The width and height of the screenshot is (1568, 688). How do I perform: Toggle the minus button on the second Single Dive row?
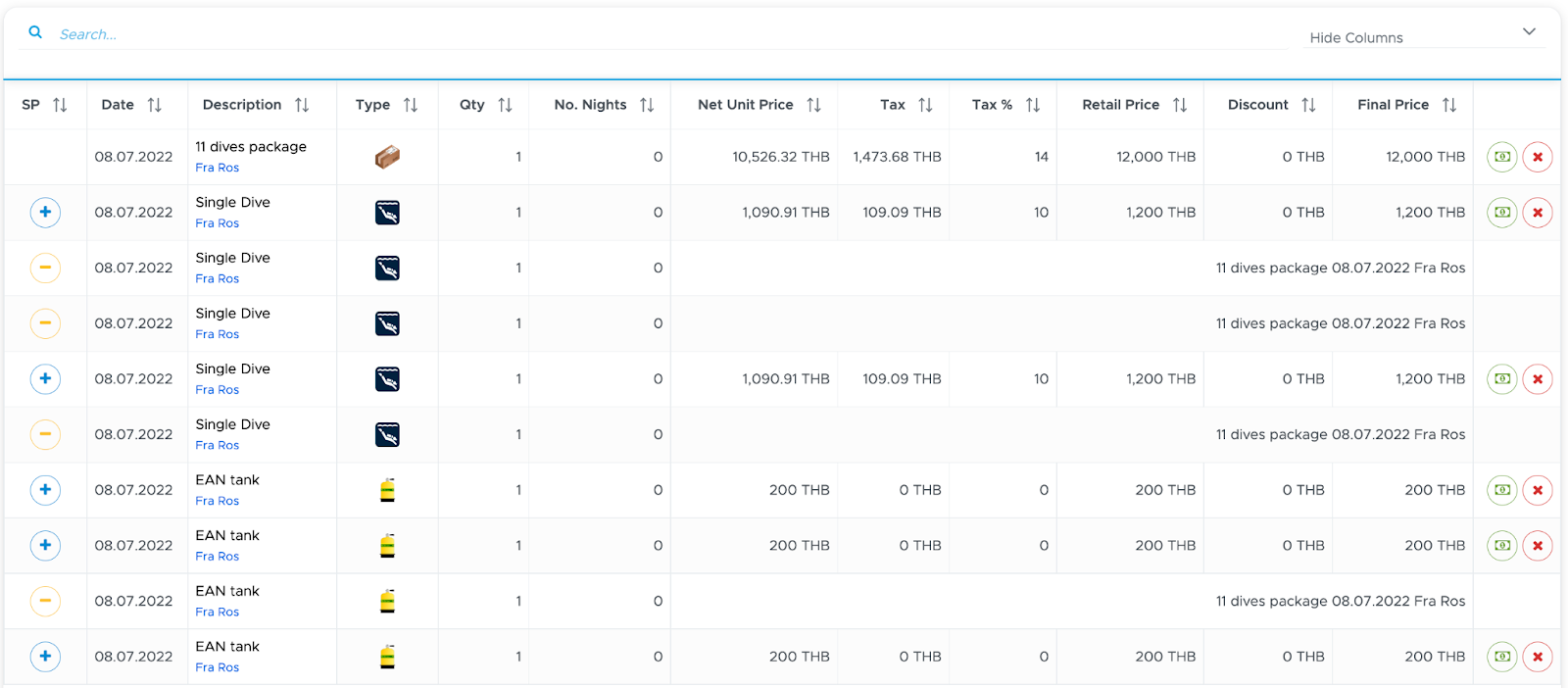(x=45, y=268)
